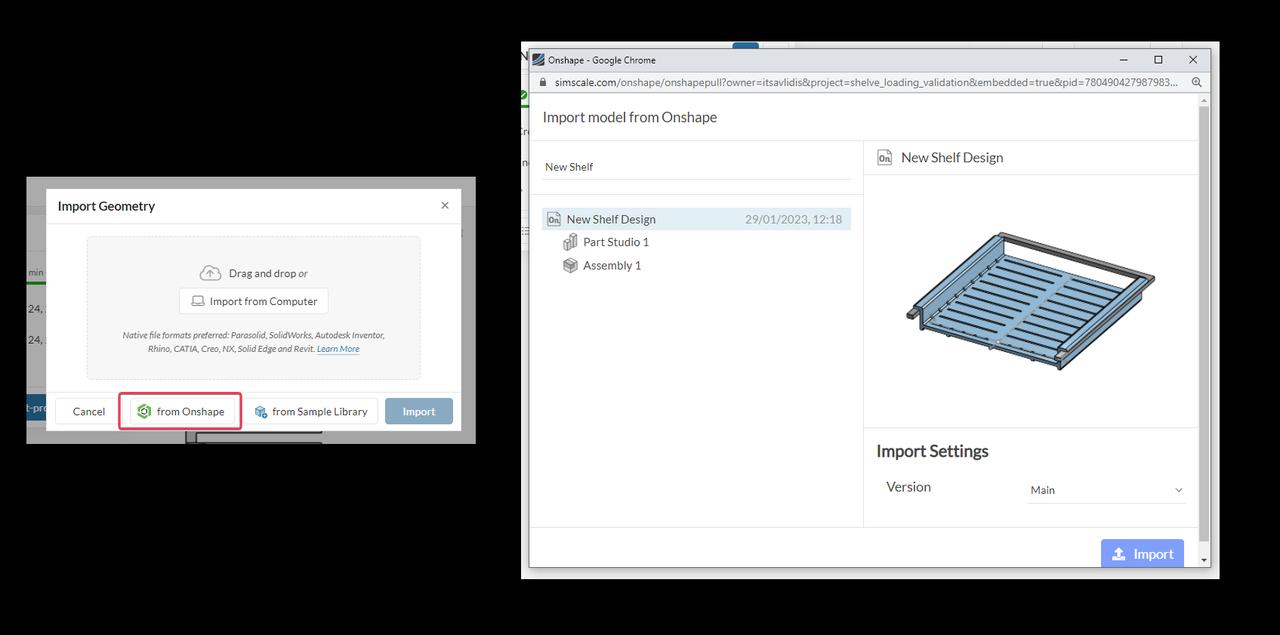
Task: Click the blue cube icon on from Sample Library
Action: coord(261,411)
